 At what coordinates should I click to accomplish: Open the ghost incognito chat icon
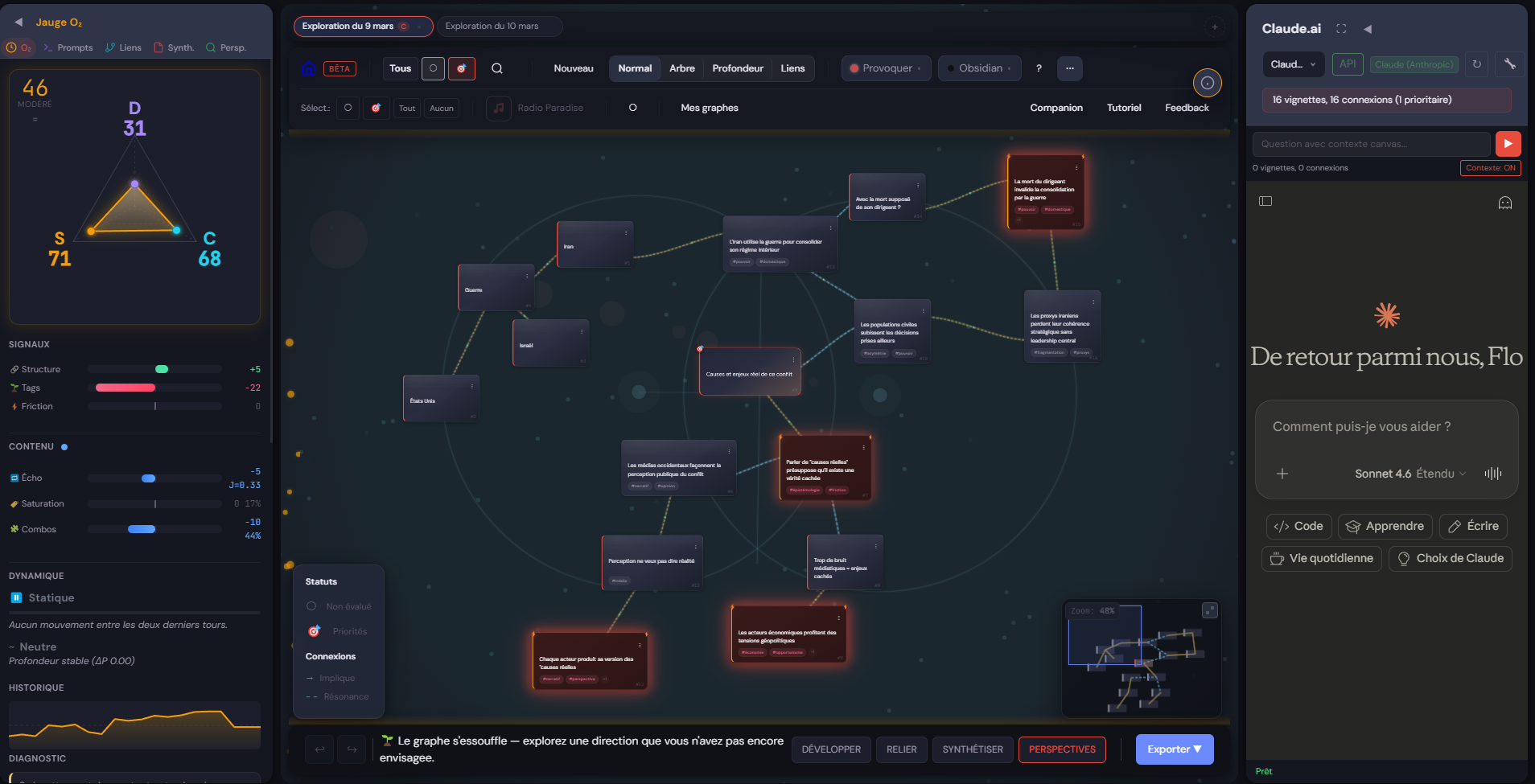click(1504, 203)
